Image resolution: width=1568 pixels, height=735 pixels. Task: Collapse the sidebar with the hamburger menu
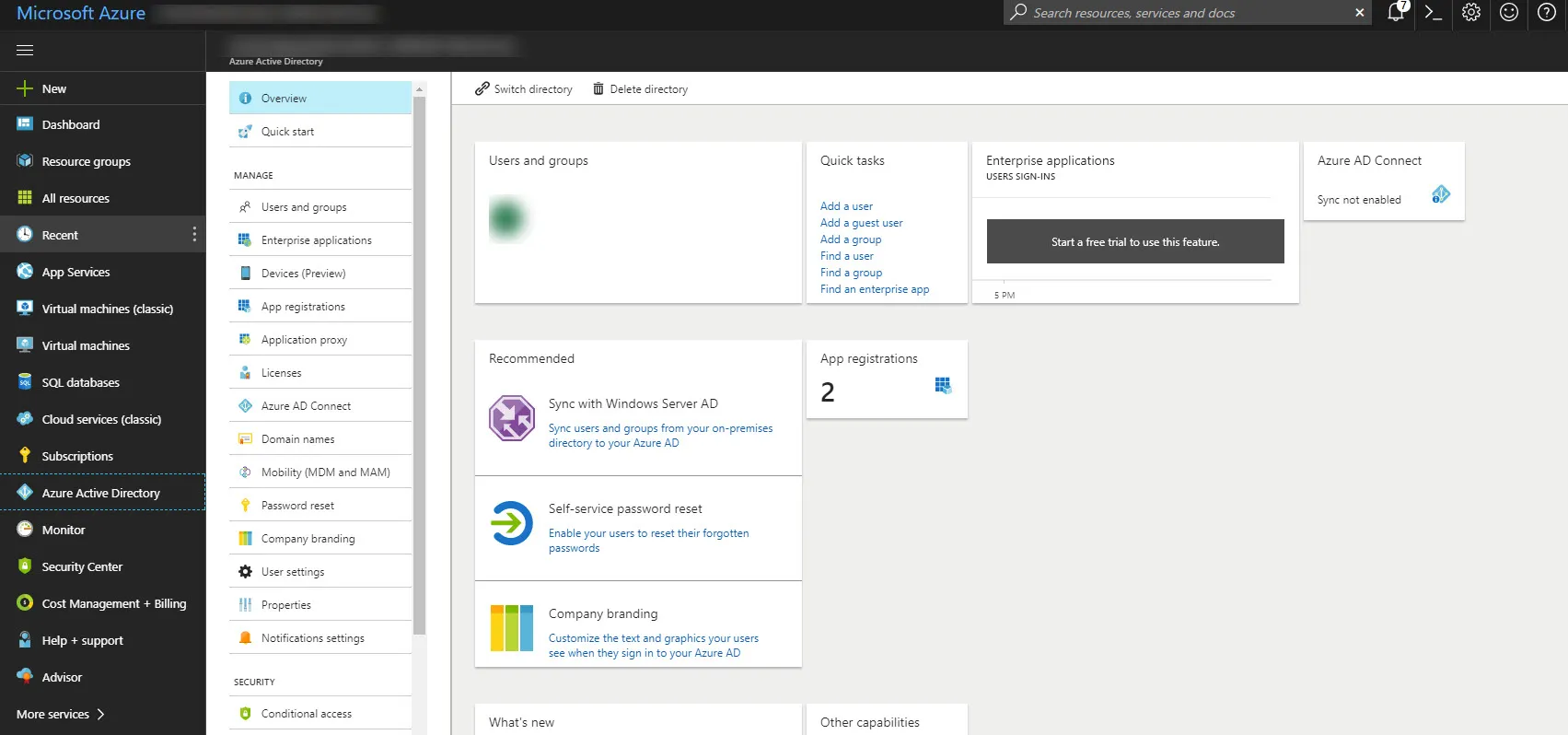[x=25, y=51]
